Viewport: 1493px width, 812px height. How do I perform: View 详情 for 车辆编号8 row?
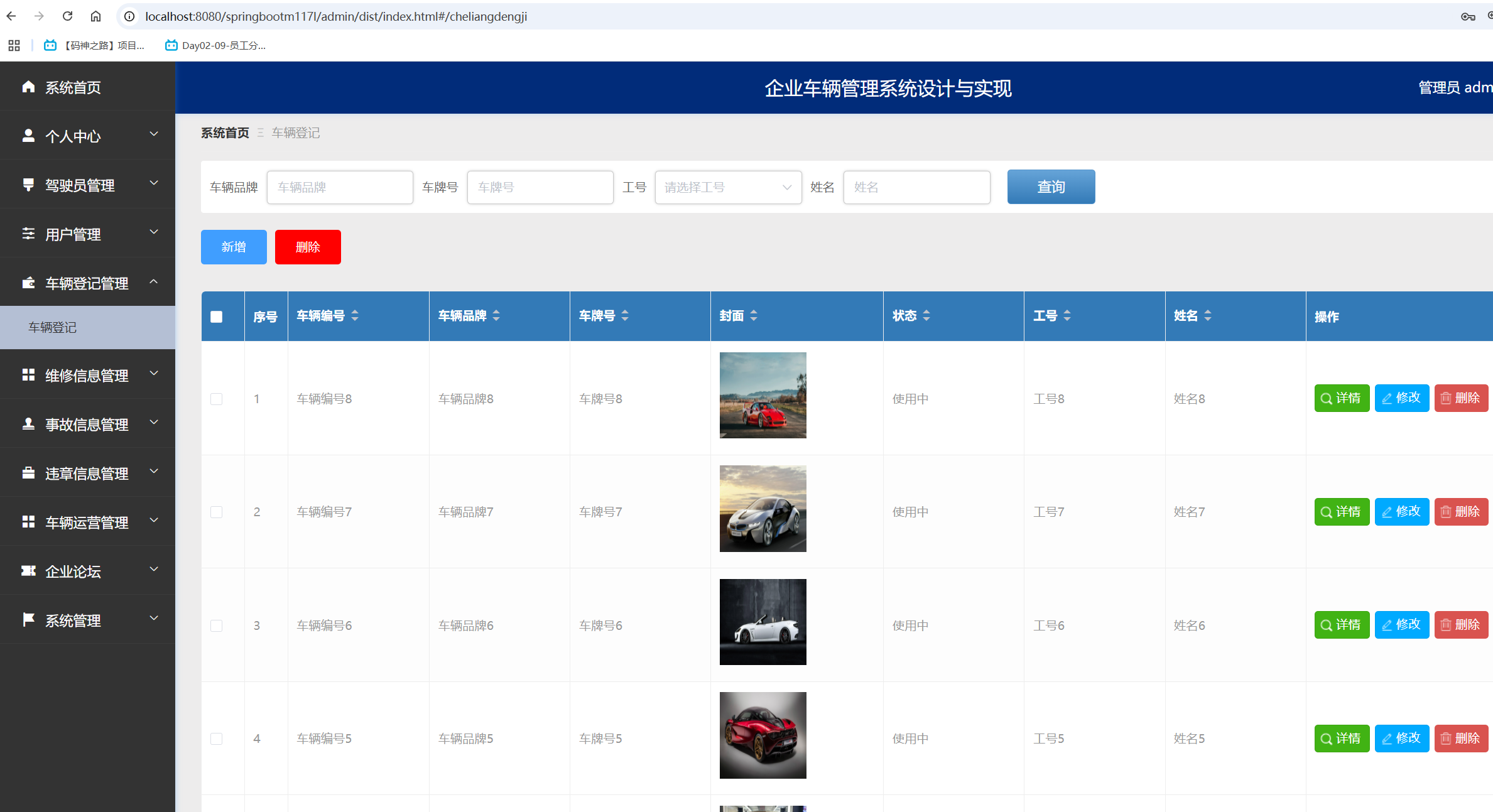(1342, 398)
